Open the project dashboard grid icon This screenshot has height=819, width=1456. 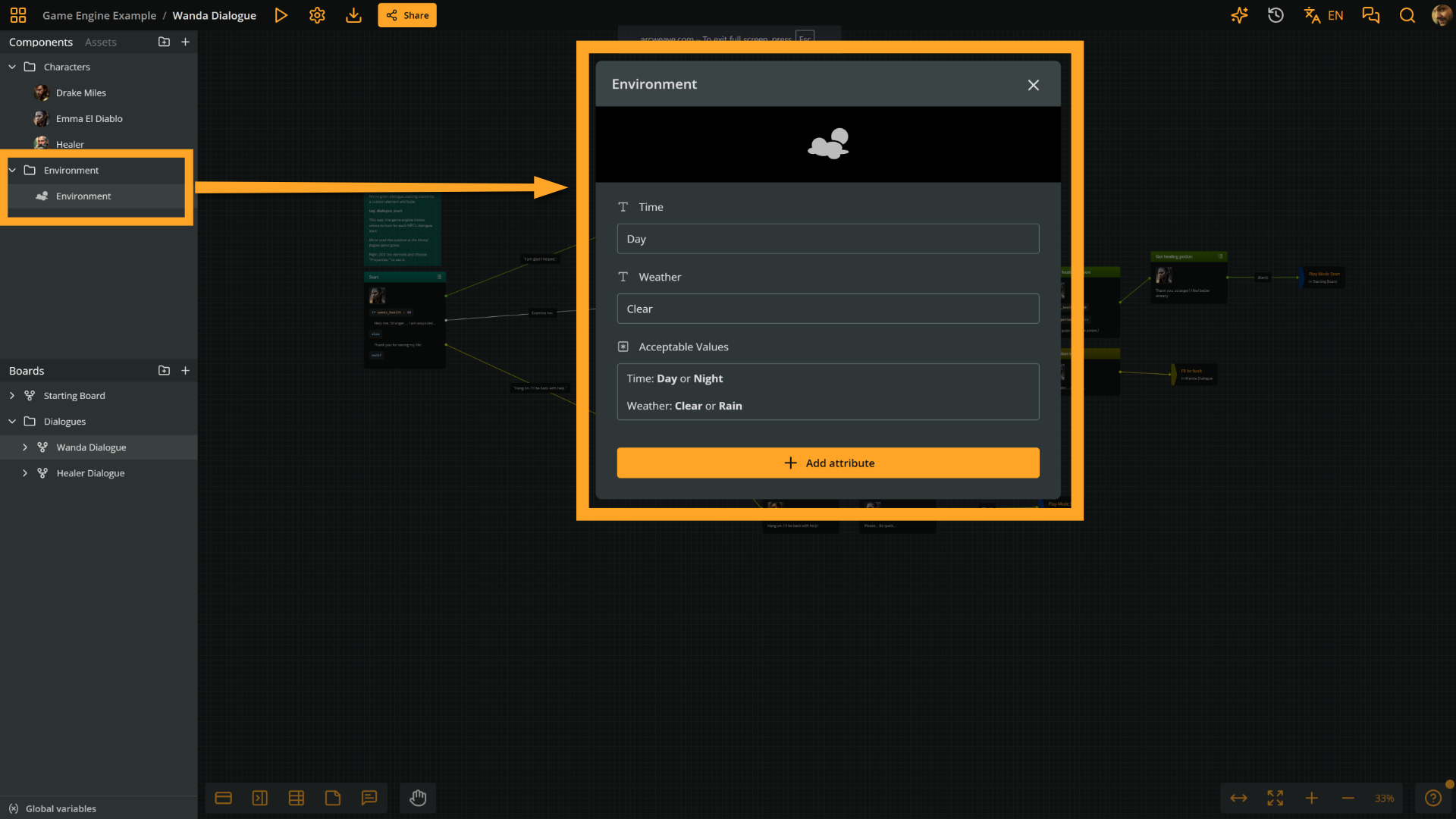tap(18, 15)
